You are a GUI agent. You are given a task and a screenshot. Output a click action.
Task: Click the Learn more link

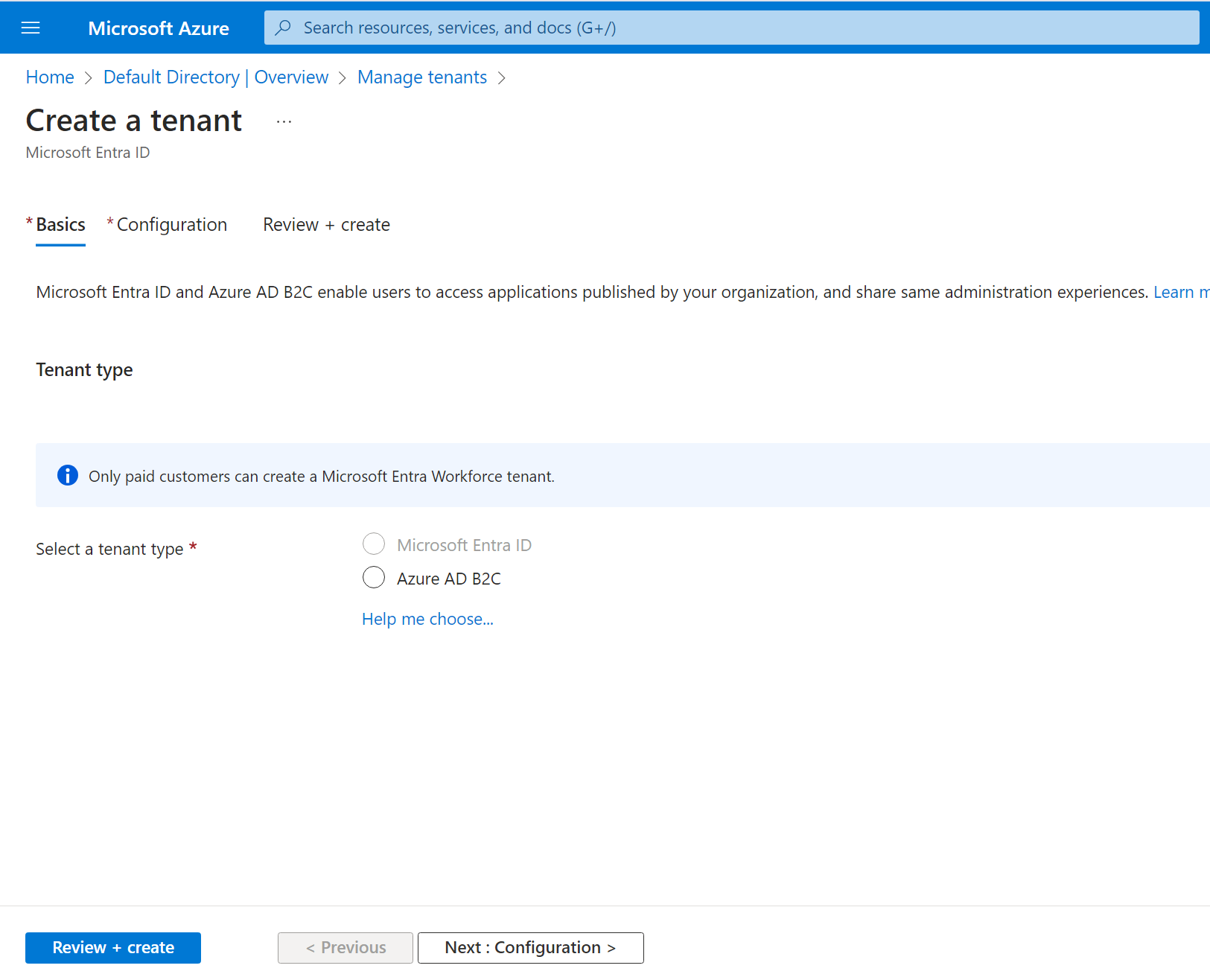[x=1181, y=292]
